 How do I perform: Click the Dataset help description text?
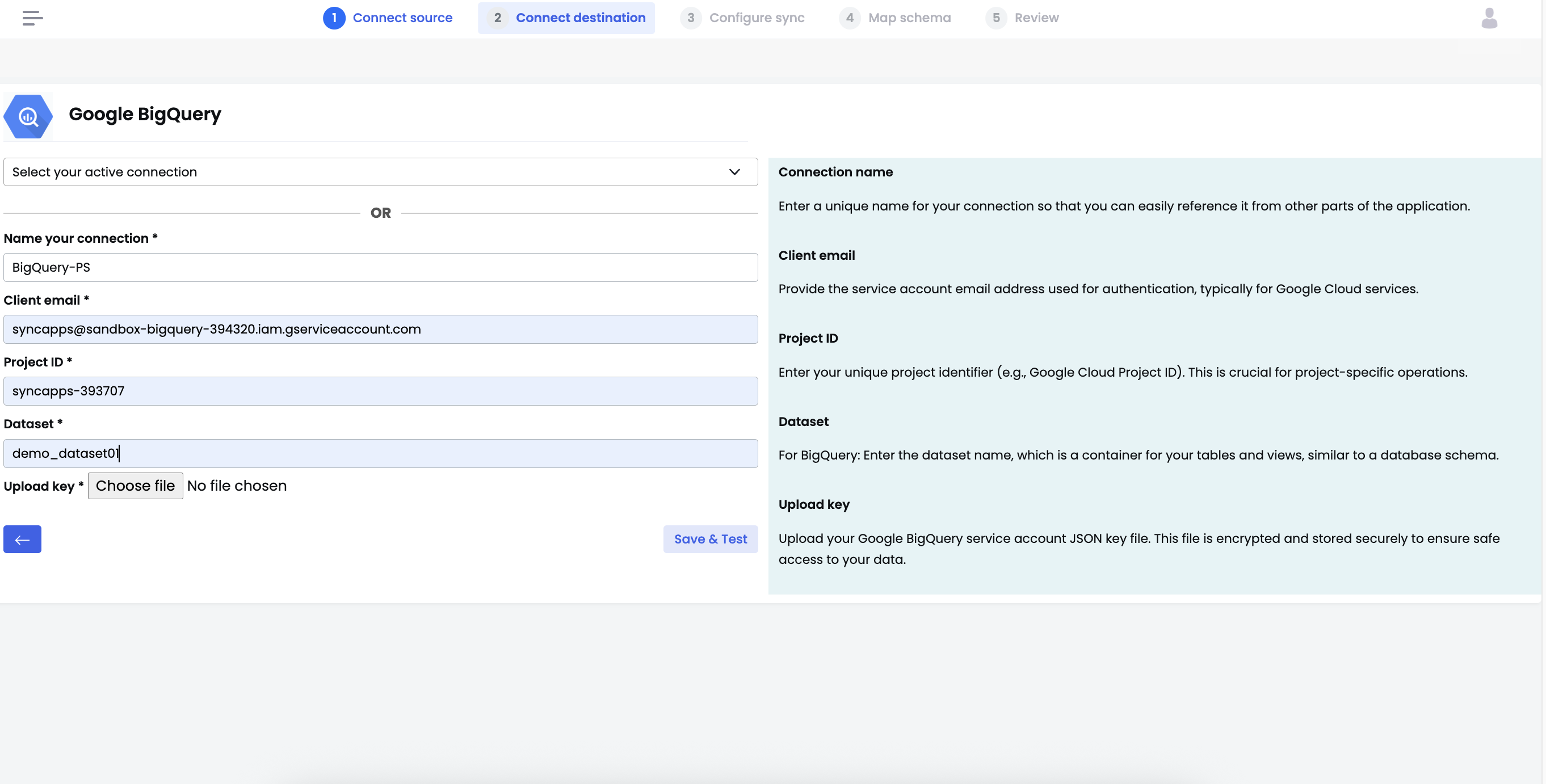pos(1139,456)
